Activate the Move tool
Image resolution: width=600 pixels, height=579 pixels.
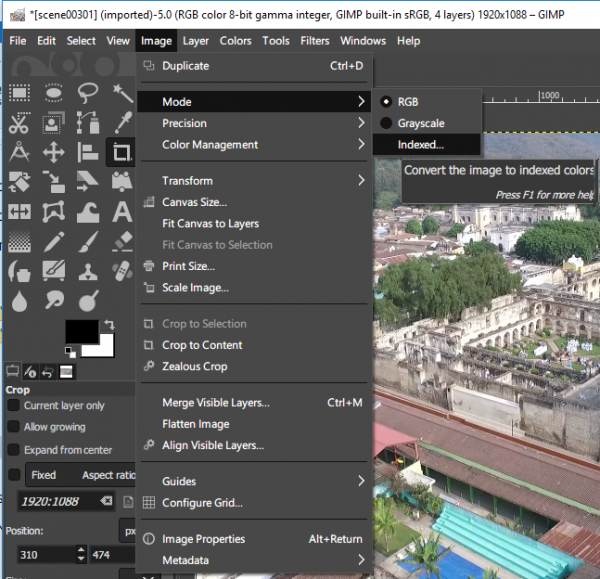pyautogui.click(x=54, y=153)
